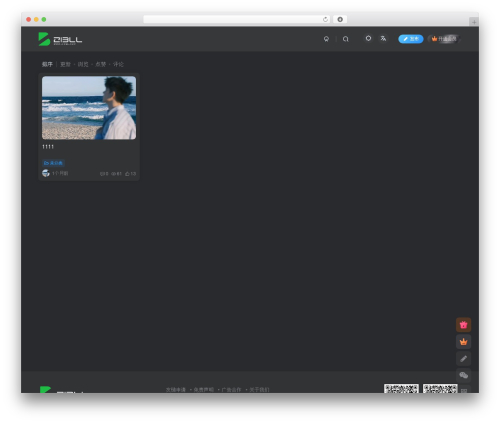The height and width of the screenshot is (423, 500).
Task: Open the post titled 1111
Action: (48, 147)
